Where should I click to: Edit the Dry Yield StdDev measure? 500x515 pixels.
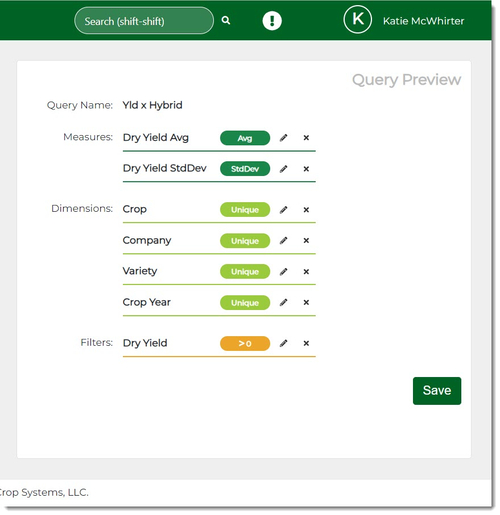pyautogui.click(x=283, y=169)
